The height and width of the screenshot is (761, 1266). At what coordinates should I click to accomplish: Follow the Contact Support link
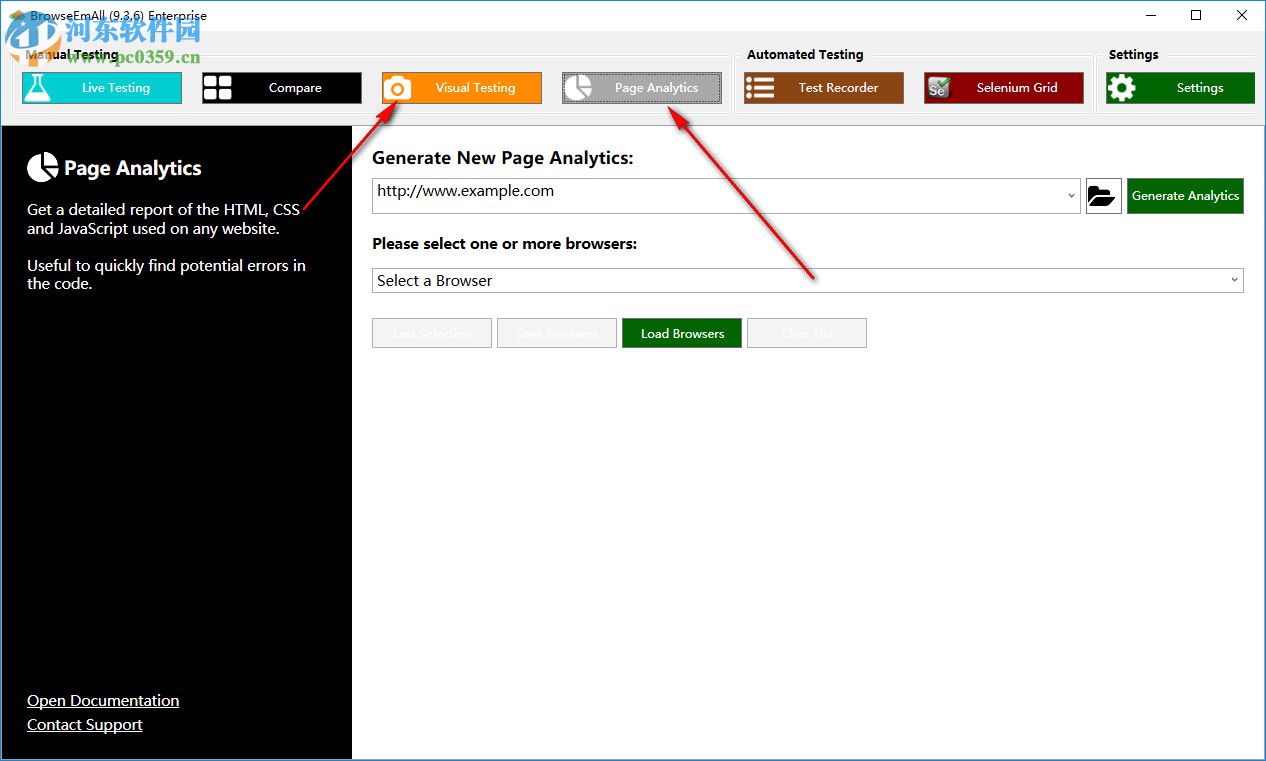(85, 725)
